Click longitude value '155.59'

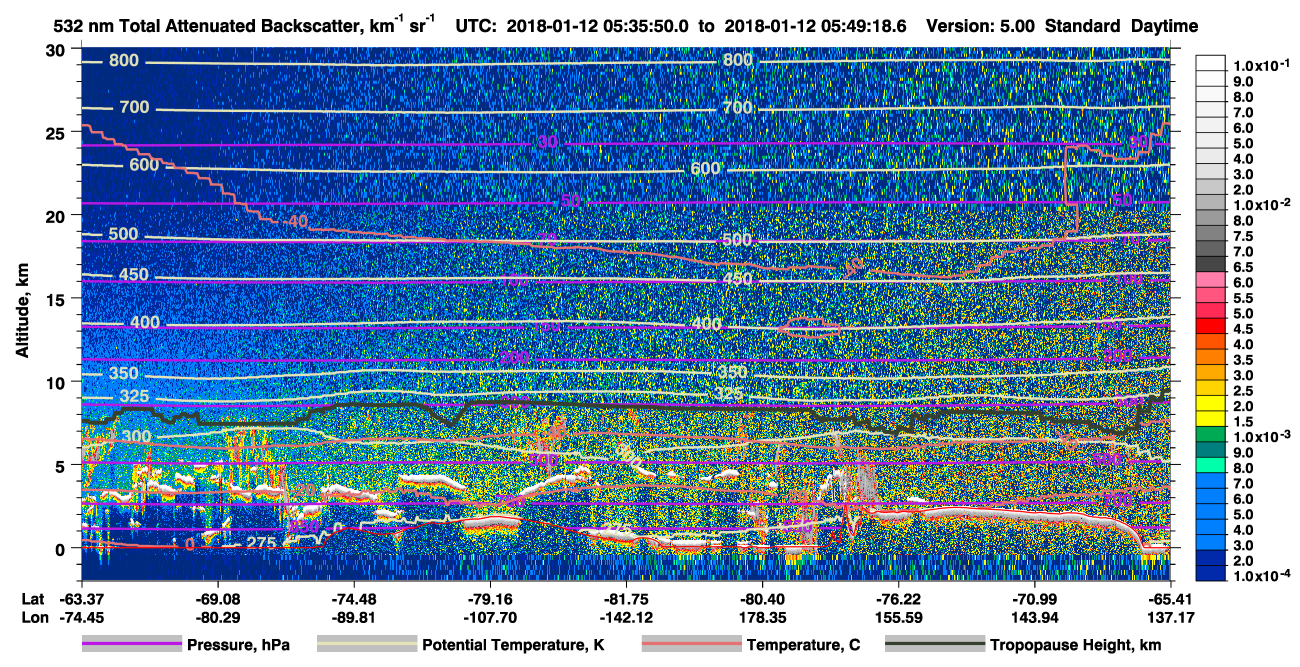coord(899,617)
